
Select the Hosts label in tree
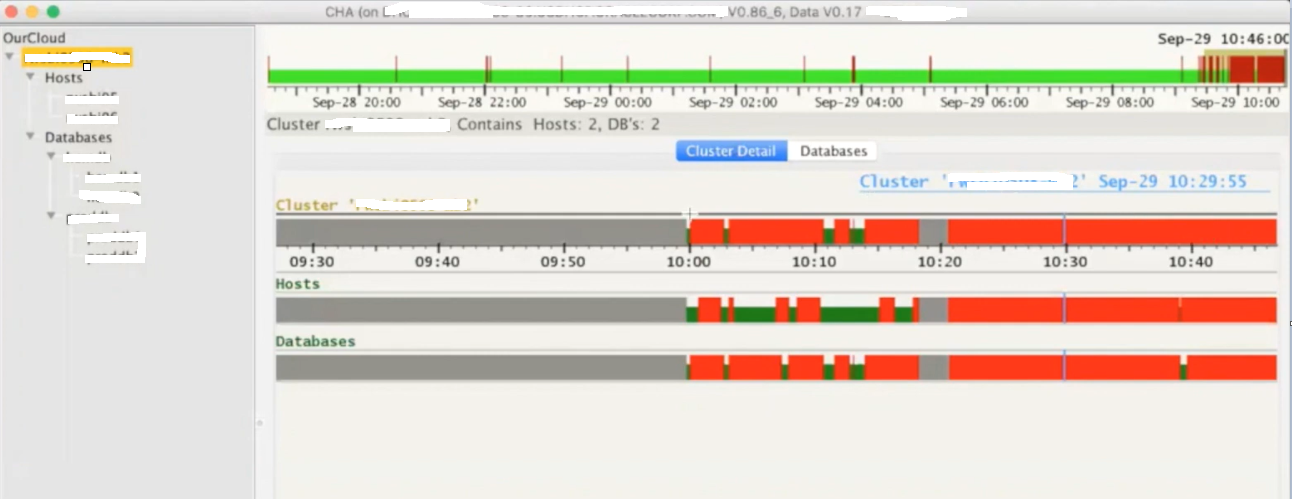[64, 77]
